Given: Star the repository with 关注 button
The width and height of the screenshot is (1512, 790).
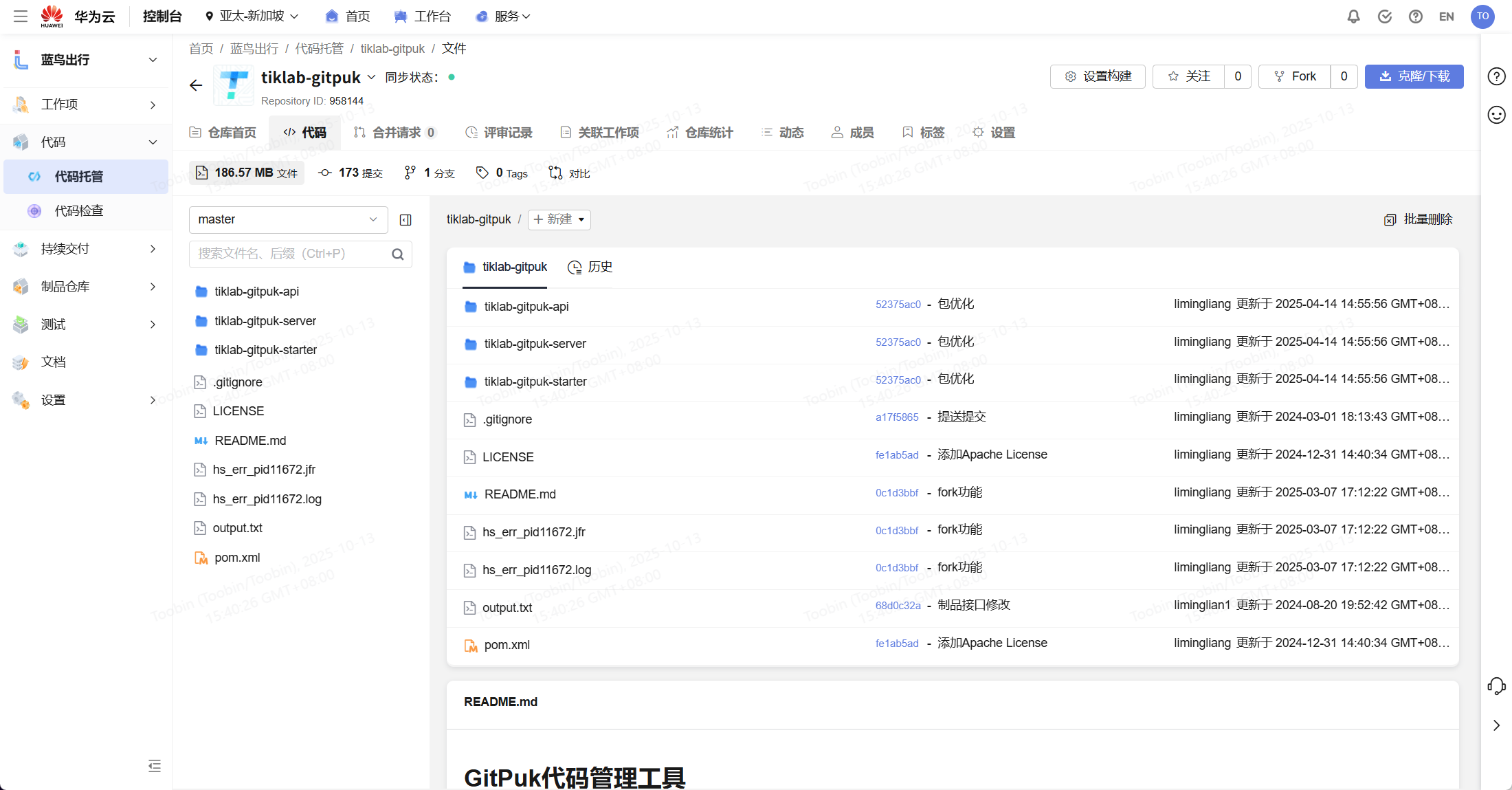Looking at the screenshot, I should (1189, 76).
